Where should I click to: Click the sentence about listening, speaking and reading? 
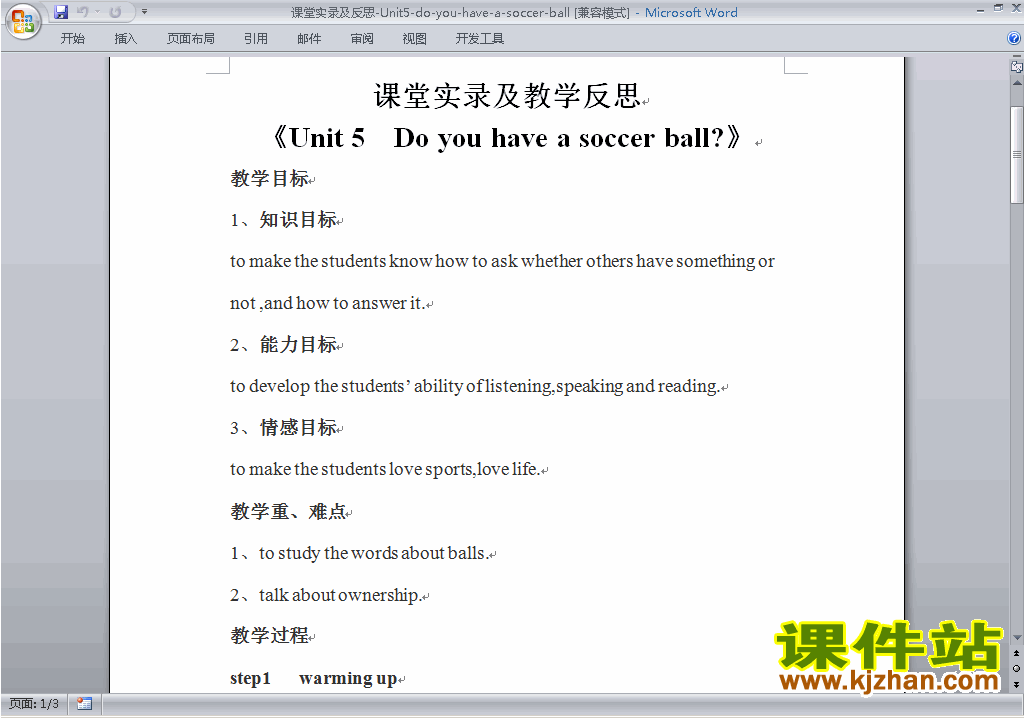tap(475, 386)
